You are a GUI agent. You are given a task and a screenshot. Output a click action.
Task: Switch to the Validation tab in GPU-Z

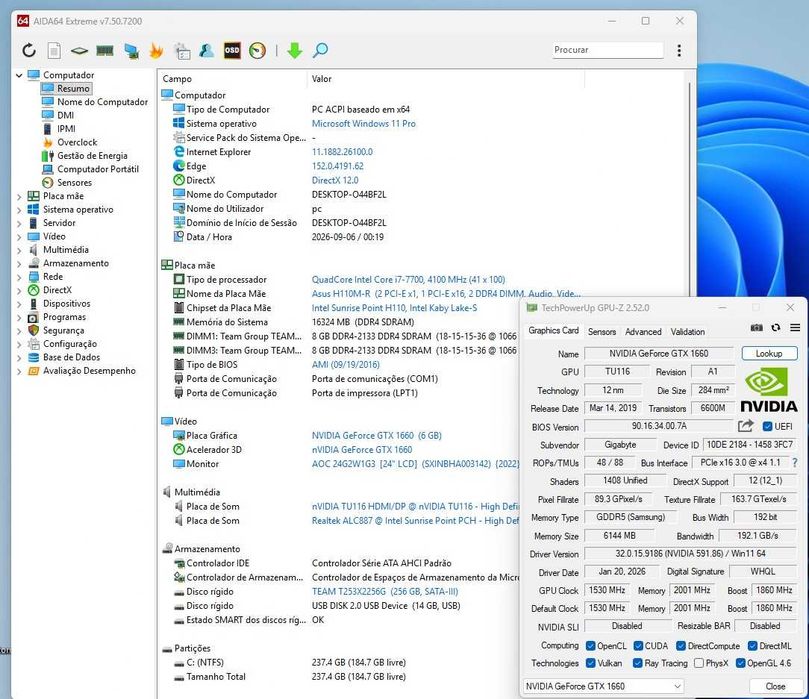coord(688,332)
